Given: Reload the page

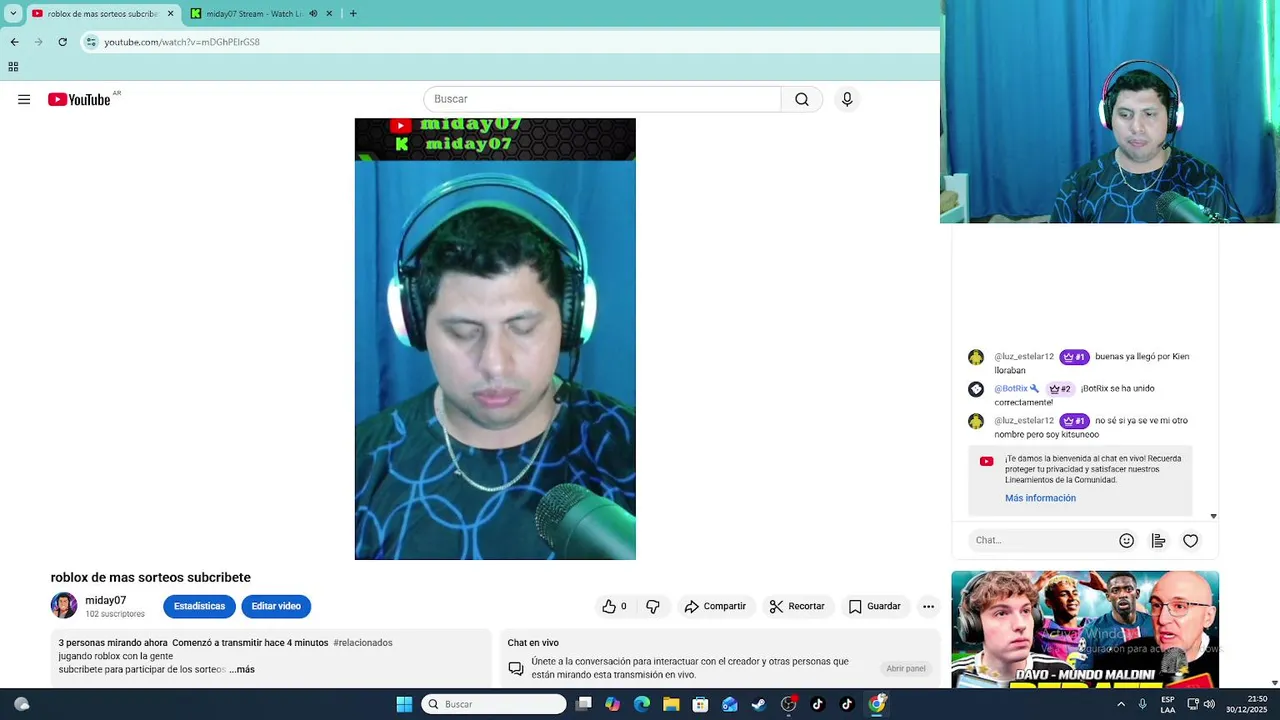Looking at the screenshot, I should [x=62, y=42].
